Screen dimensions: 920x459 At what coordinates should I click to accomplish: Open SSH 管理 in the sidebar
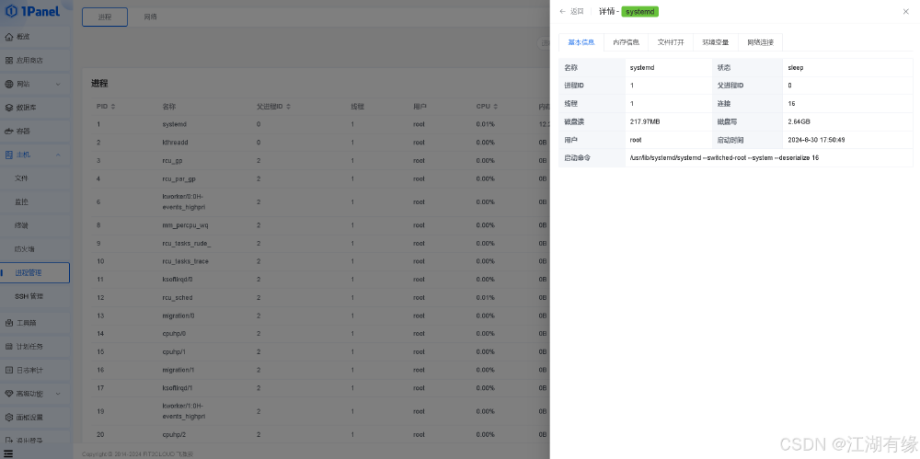(29, 296)
